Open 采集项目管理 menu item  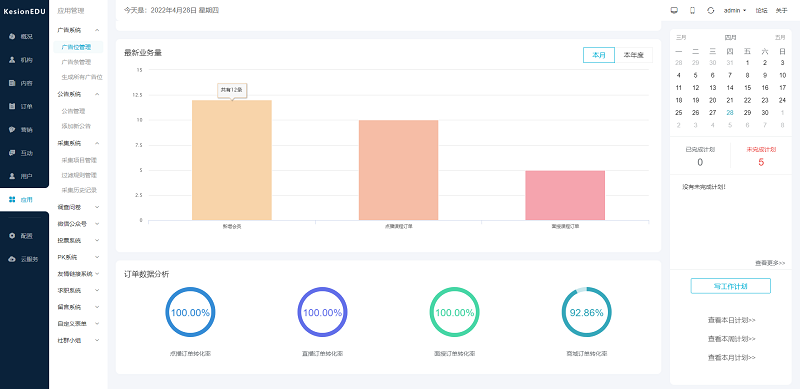click(79, 160)
